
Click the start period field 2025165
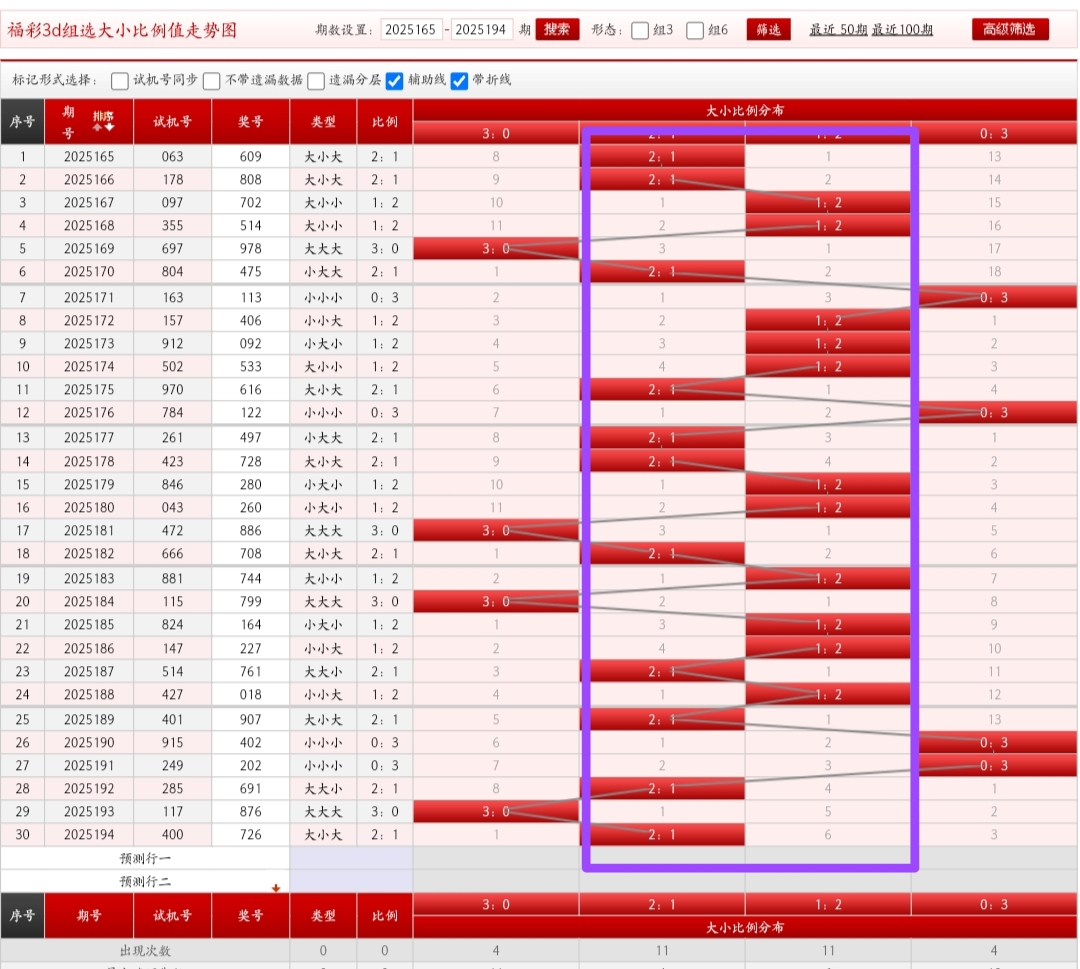click(x=411, y=30)
